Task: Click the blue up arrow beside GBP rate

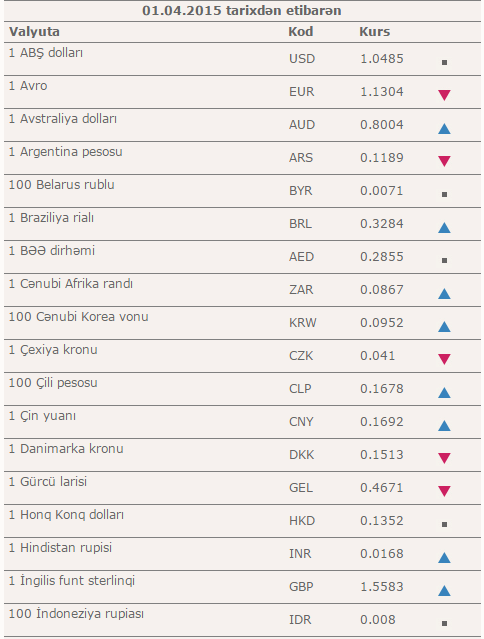Action: (444, 591)
